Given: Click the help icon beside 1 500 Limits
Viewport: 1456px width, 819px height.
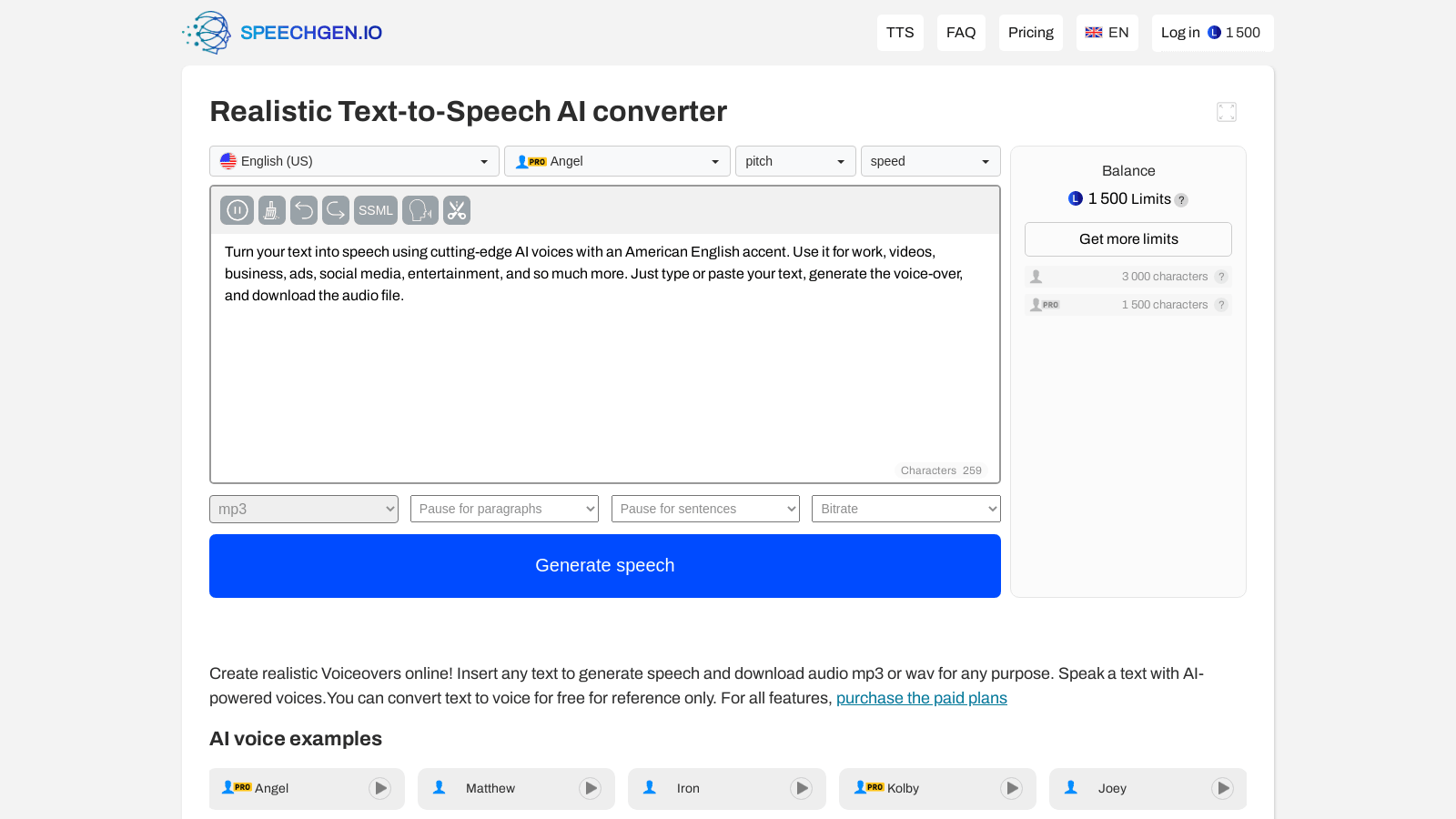Looking at the screenshot, I should (1181, 200).
